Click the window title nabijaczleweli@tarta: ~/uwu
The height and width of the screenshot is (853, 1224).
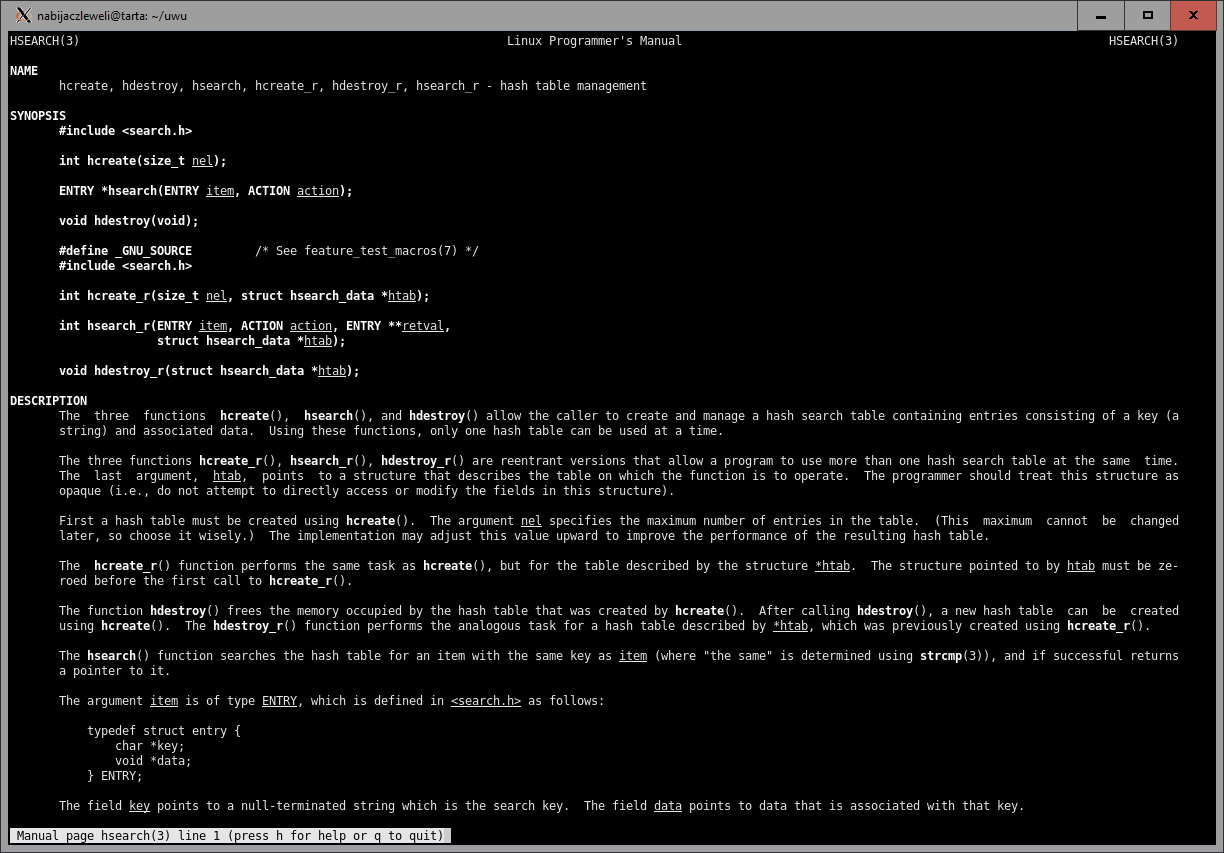click(x=112, y=16)
